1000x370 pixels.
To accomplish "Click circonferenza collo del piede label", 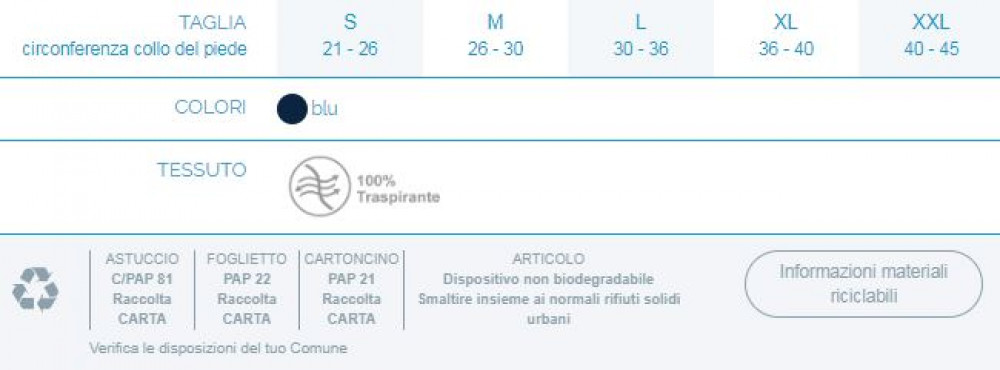I will click(135, 49).
